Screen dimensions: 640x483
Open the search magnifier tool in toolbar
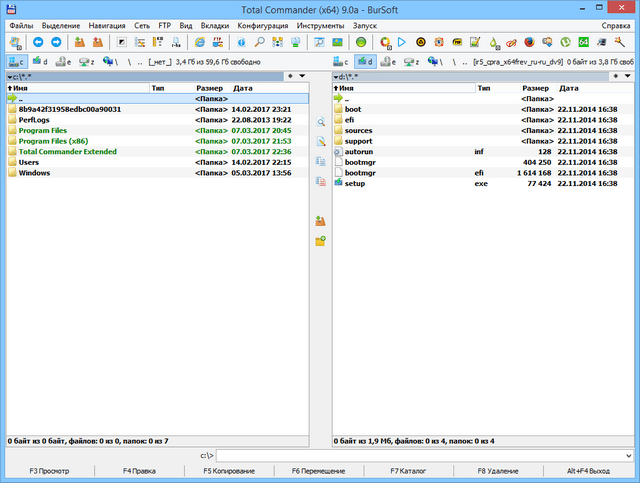(x=257, y=43)
